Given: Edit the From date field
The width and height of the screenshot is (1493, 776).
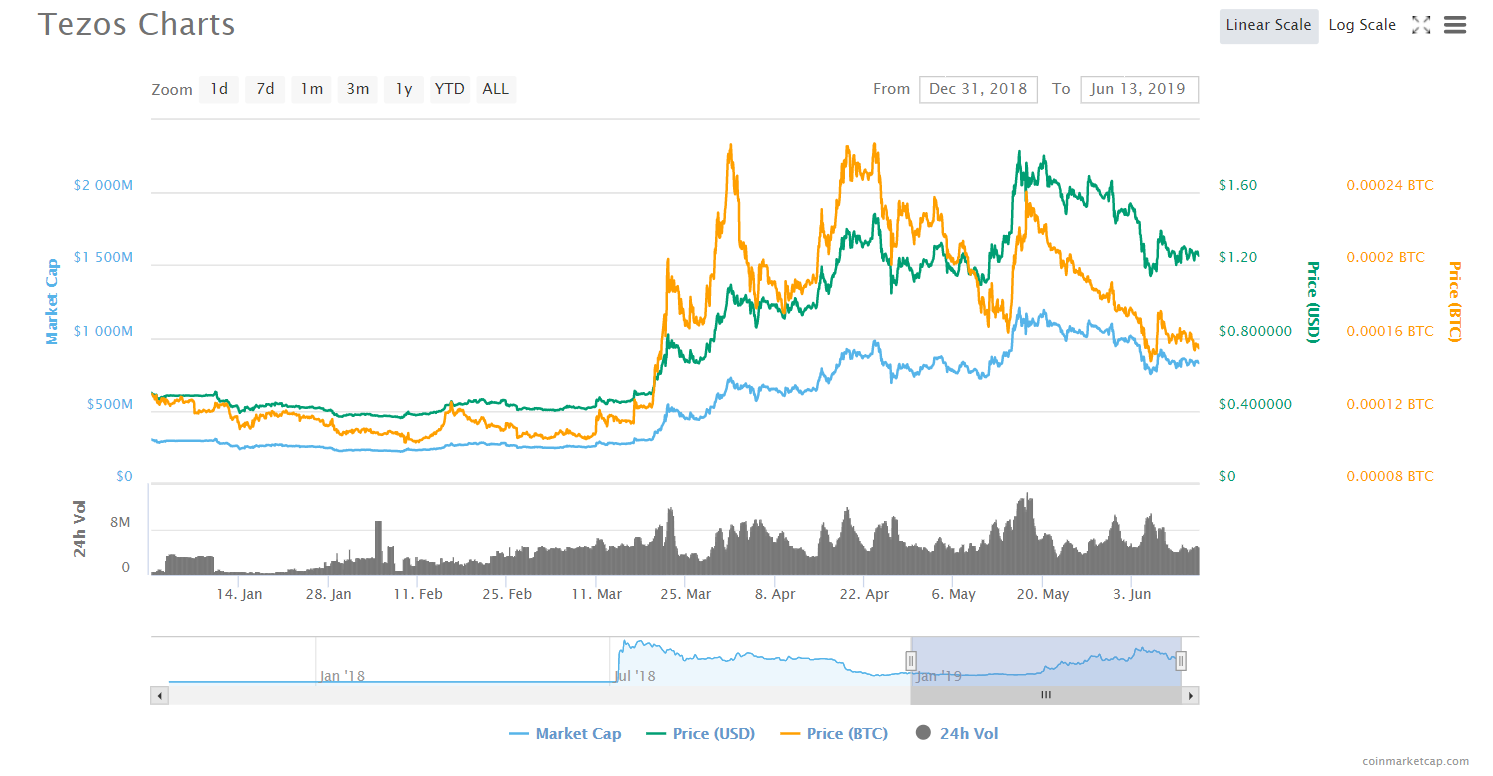Looking at the screenshot, I should tap(978, 89).
